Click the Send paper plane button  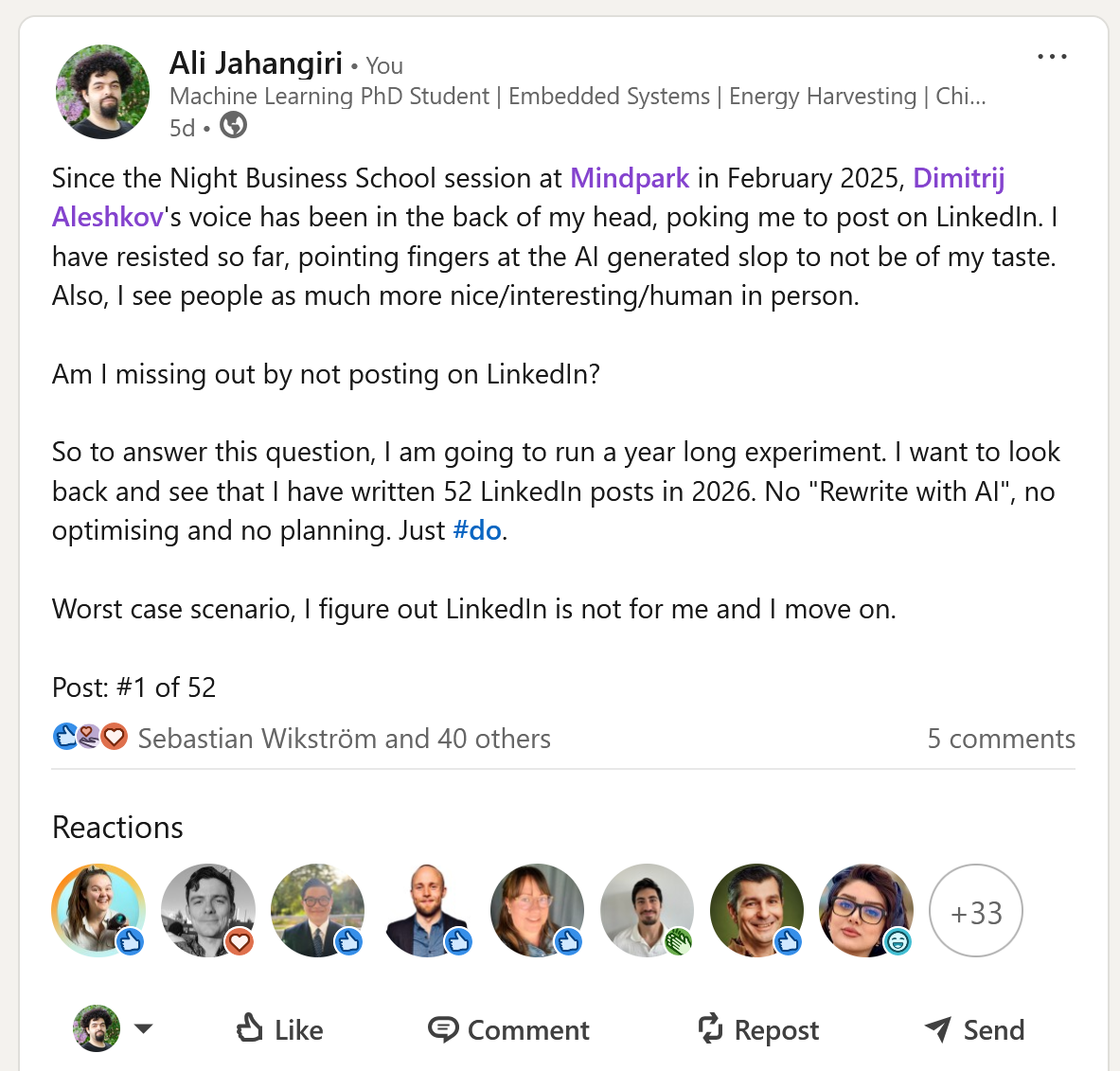point(974,1029)
